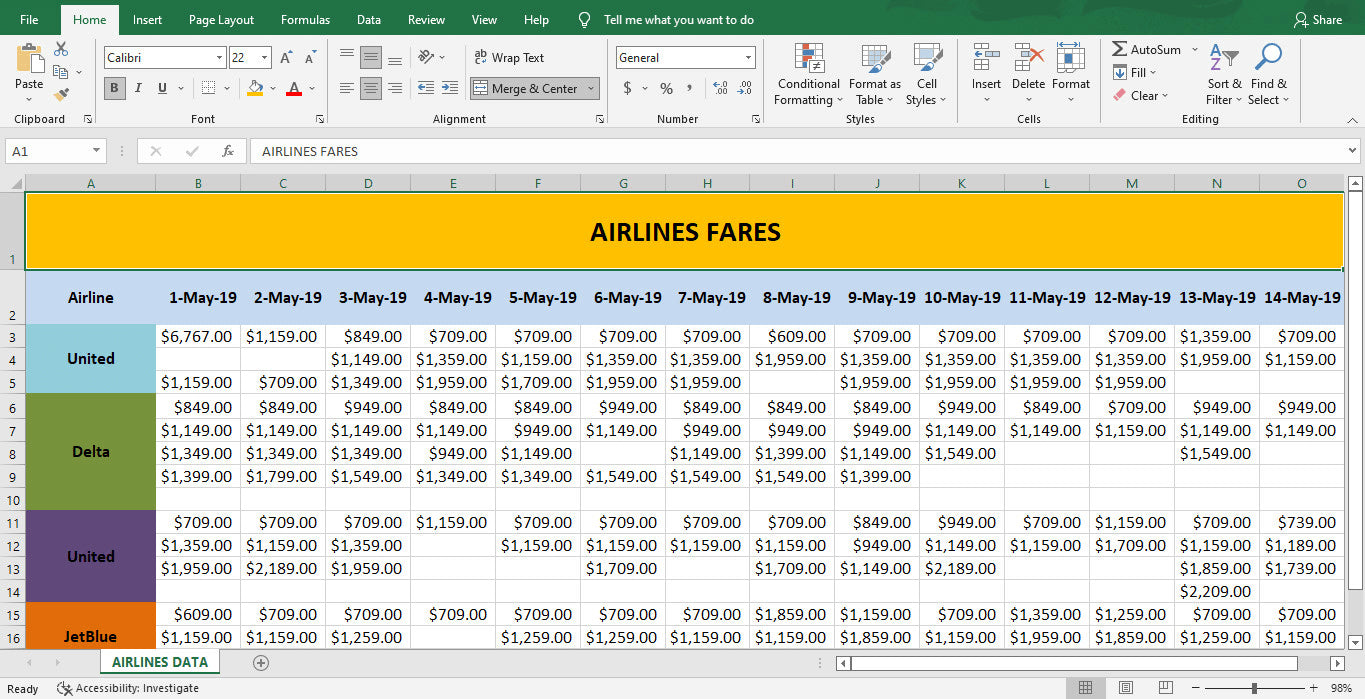
Task: Click the Find & Select magnifier icon
Action: [1268, 74]
